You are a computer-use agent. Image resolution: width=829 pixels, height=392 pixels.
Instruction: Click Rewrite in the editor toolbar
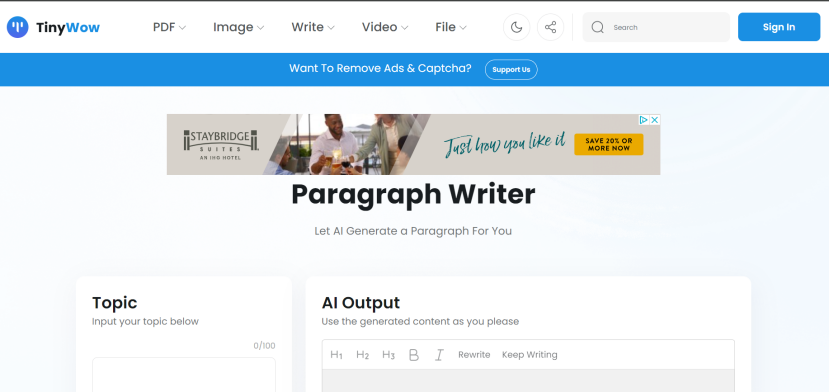474,355
